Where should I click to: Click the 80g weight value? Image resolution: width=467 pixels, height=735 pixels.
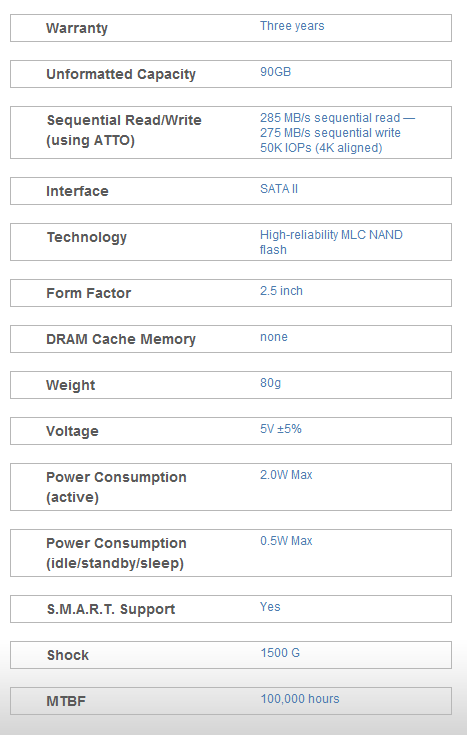click(x=271, y=383)
